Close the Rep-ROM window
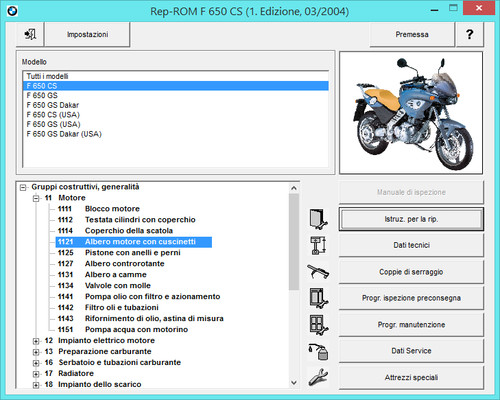 pos(479,8)
